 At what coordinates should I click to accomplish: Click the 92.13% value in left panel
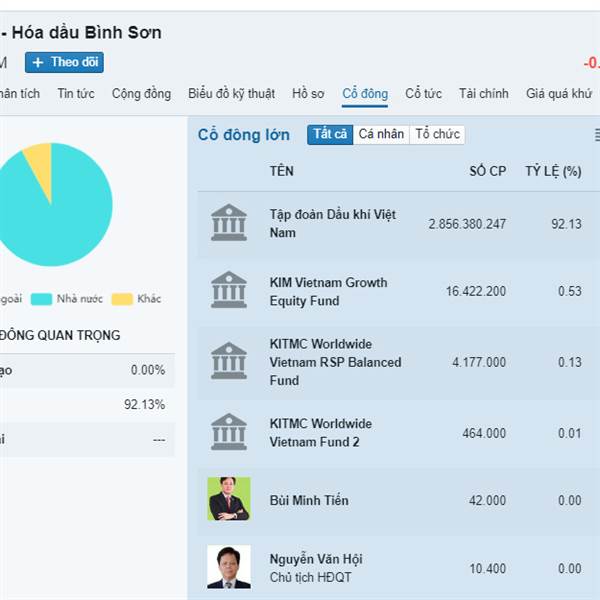click(x=144, y=404)
